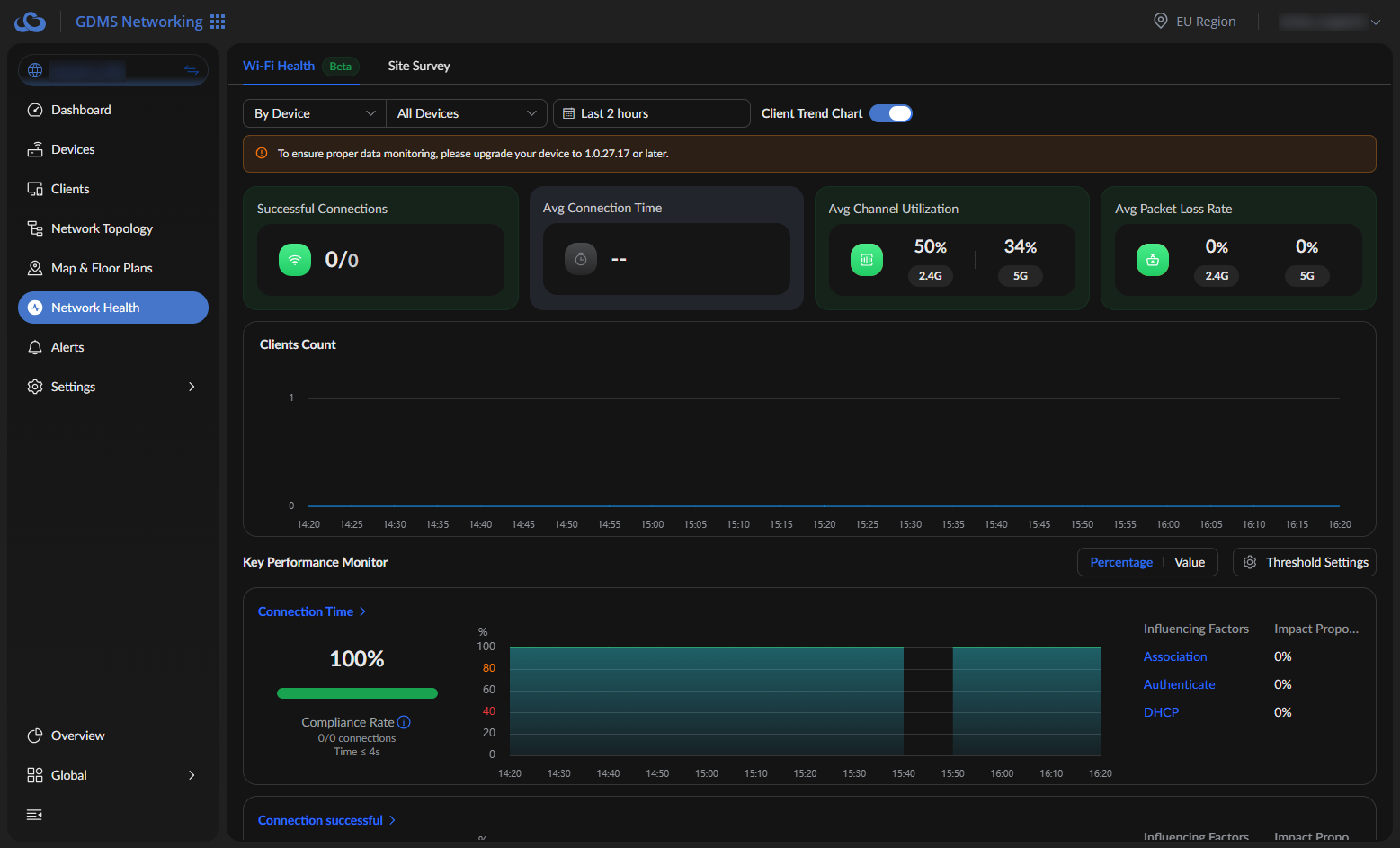Toggle the Client Trend Chart switch
The width and height of the screenshot is (1400, 848).
891,113
